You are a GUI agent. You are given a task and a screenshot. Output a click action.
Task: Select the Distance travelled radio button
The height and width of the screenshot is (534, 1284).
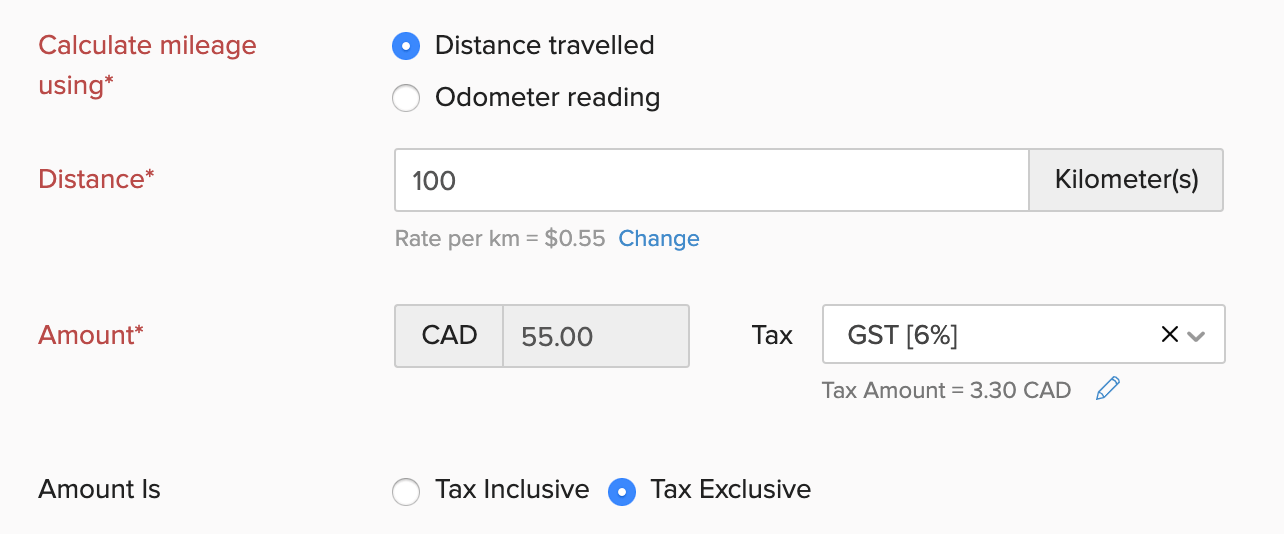coord(406,46)
